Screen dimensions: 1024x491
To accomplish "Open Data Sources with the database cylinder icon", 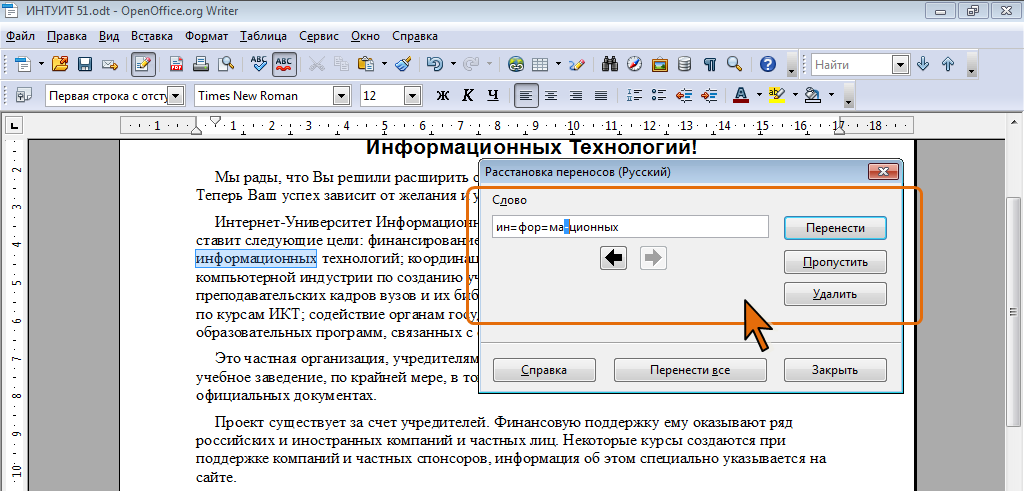I will 684,64.
